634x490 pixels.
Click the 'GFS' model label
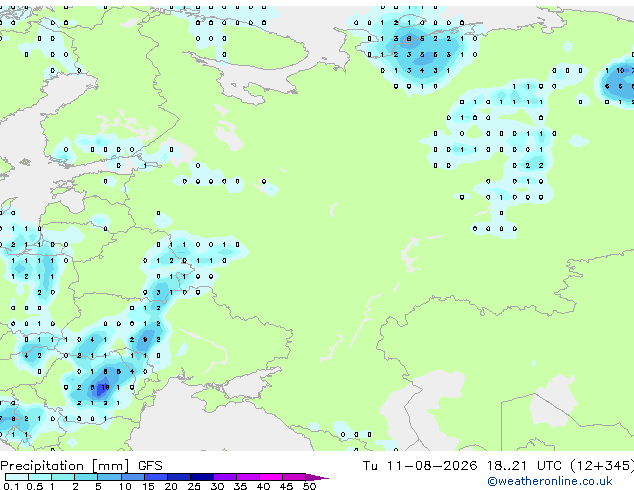pyautogui.click(x=150, y=466)
